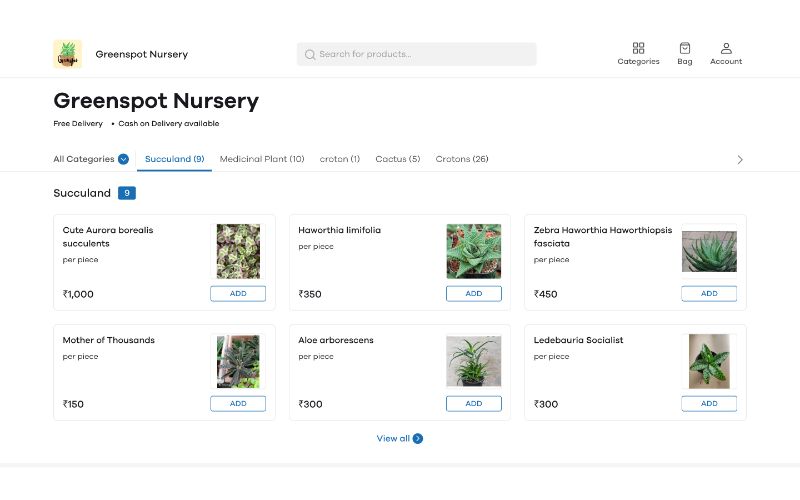Click the Succuland count badge 9
Screen dimensions: 800x500
click(x=127, y=193)
